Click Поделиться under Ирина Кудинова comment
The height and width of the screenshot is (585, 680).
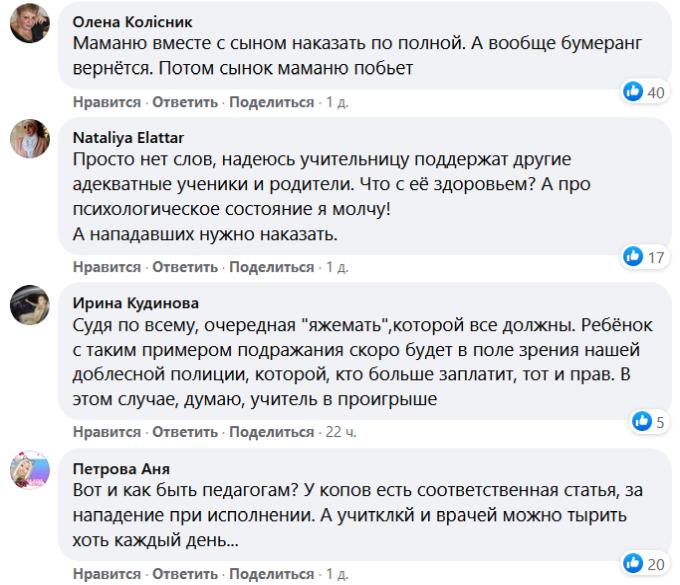point(271,432)
